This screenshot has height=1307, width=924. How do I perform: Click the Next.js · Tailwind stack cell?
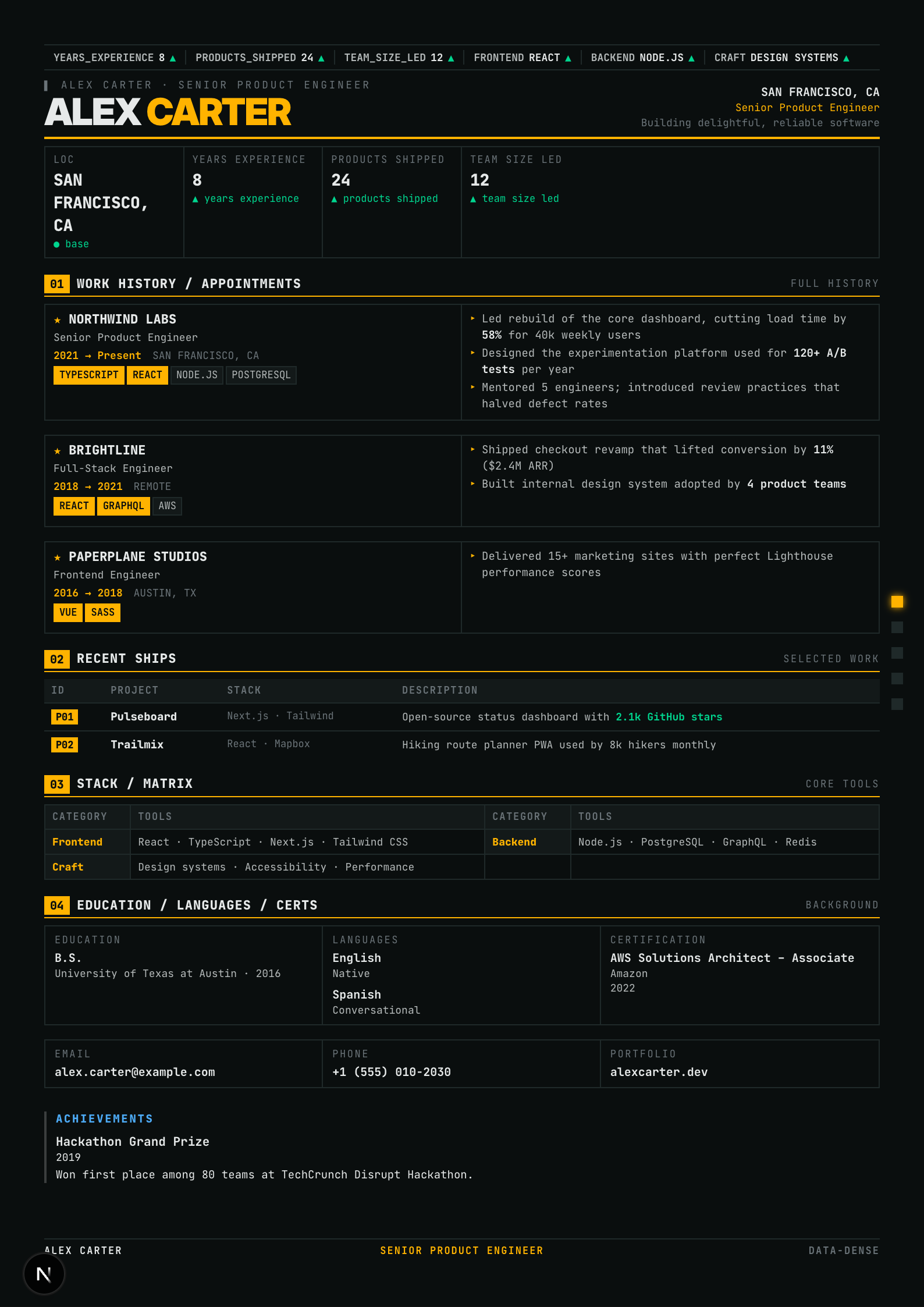click(280, 716)
